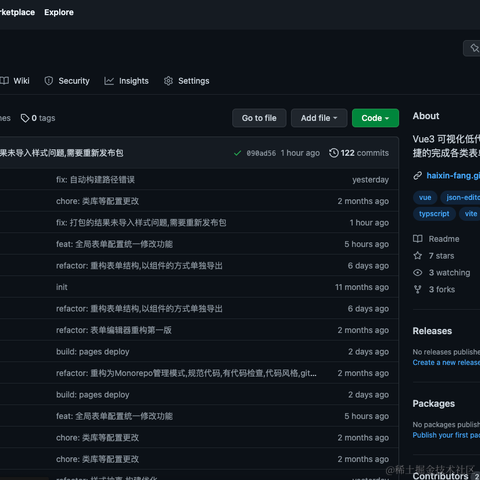The width and height of the screenshot is (480, 480).
Task: Open commit hash 090ad56
Action: coord(261,153)
